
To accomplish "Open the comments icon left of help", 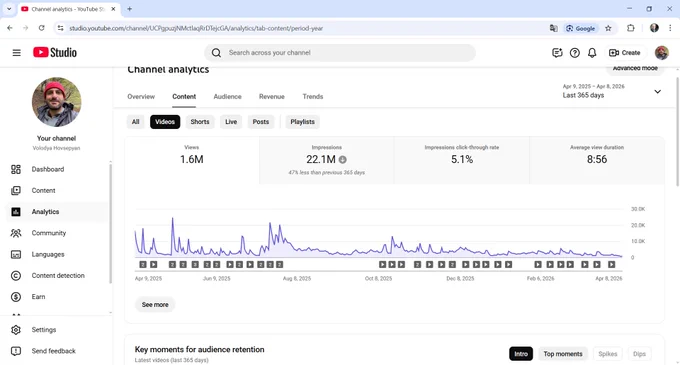I will click(x=557, y=53).
